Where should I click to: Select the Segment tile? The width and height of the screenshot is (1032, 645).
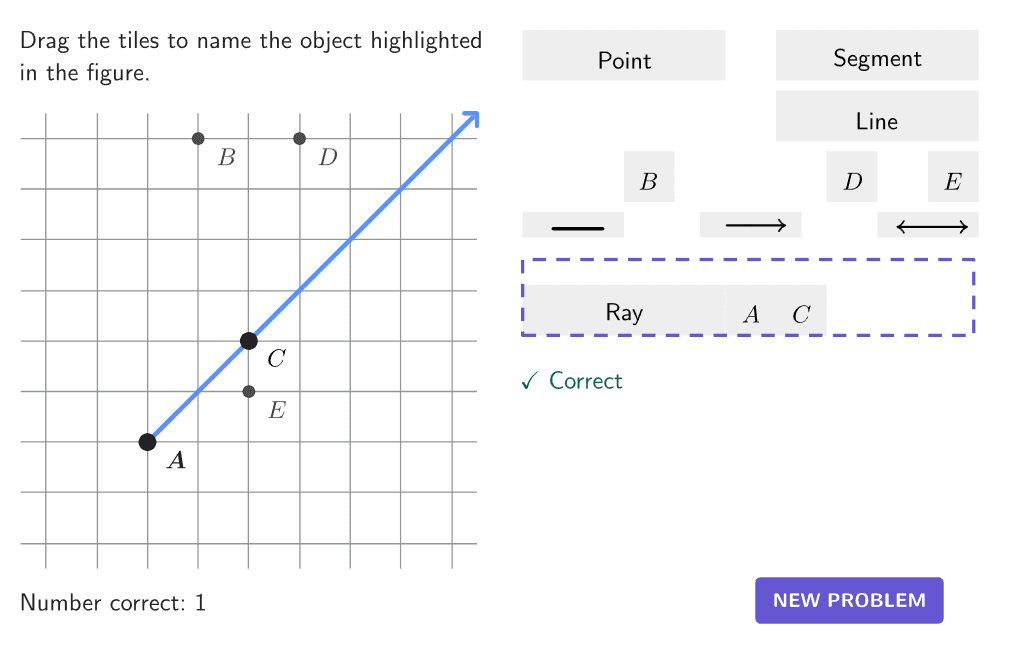(876, 58)
